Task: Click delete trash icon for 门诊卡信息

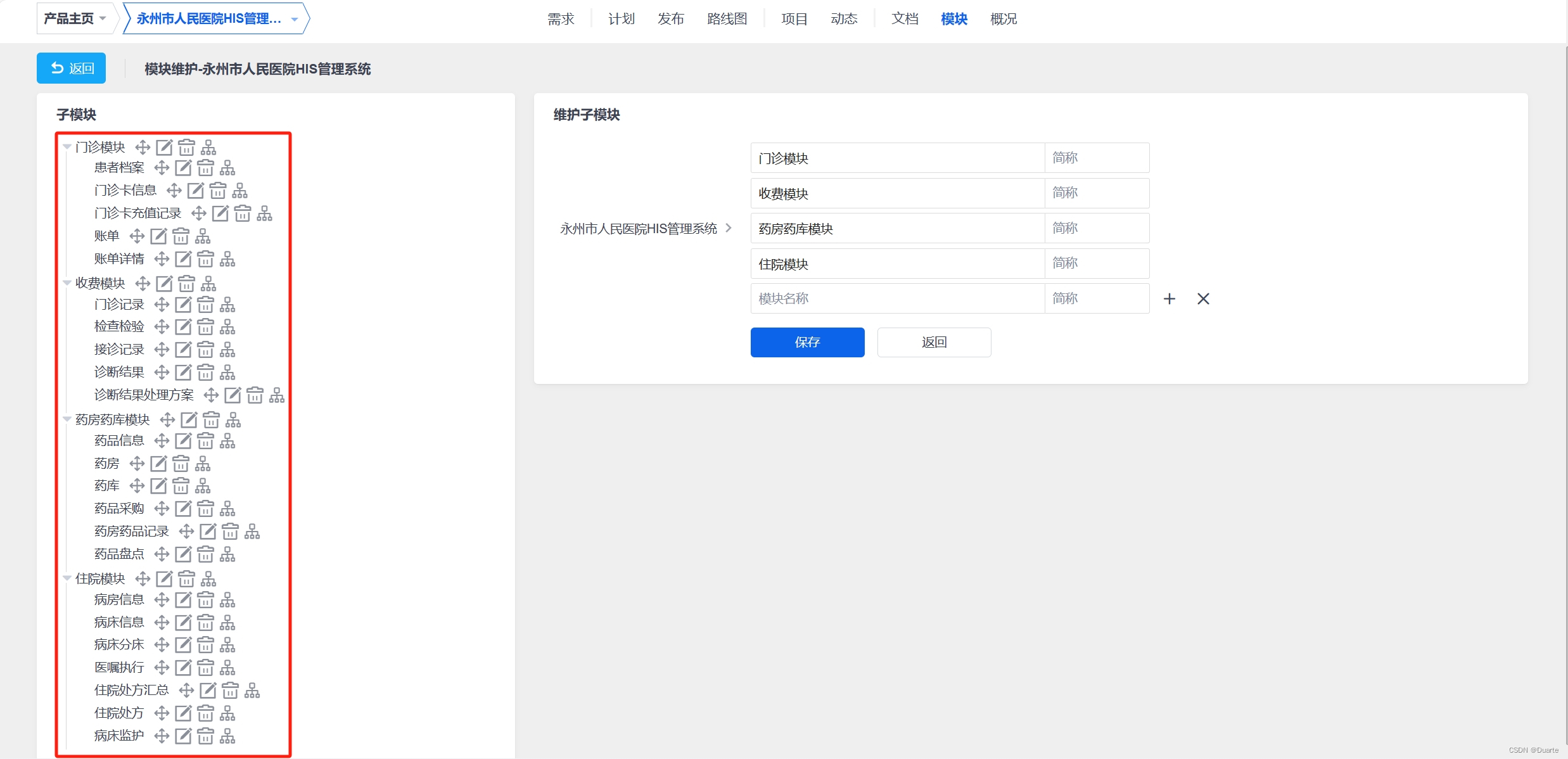Action: pyautogui.click(x=217, y=191)
